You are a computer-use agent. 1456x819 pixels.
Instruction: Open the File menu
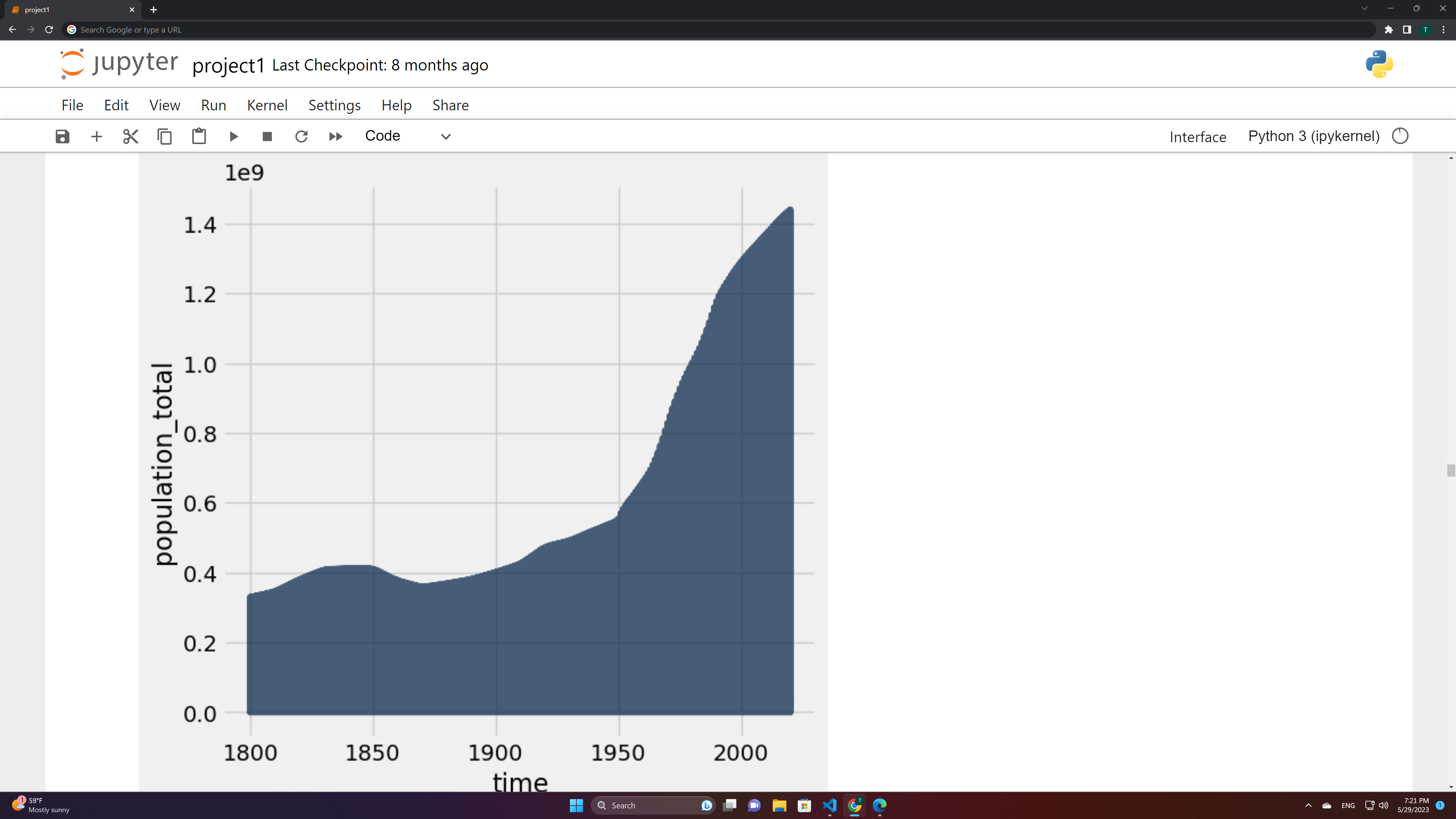(x=72, y=105)
